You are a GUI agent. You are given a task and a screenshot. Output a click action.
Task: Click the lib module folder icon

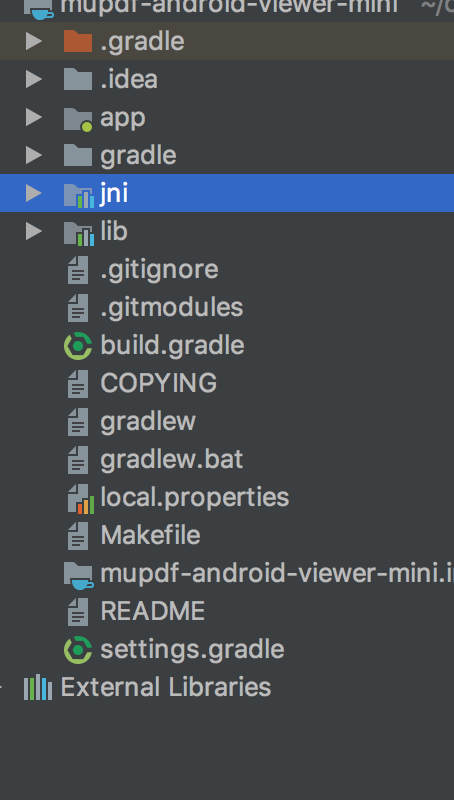79,232
